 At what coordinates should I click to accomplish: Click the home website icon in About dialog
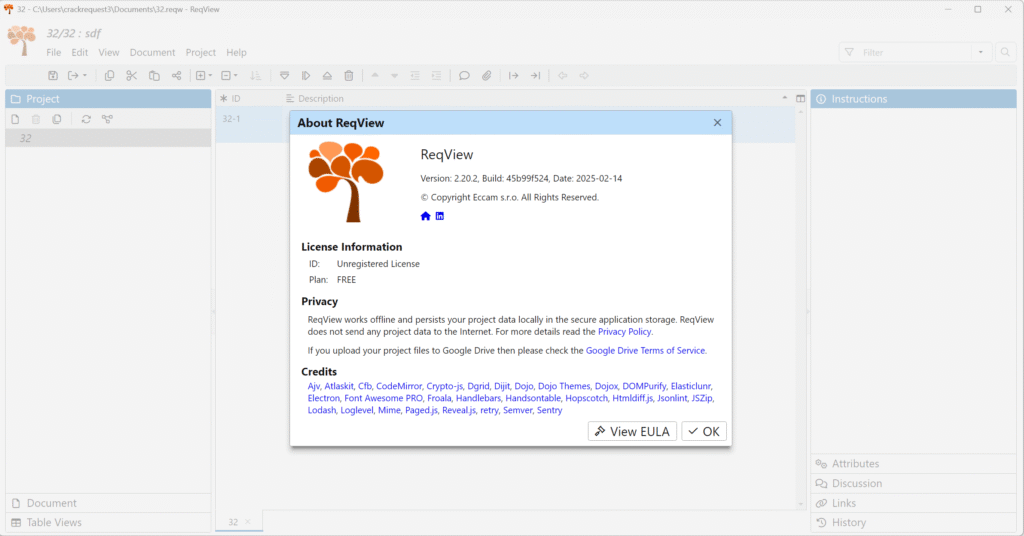pyautogui.click(x=426, y=216)
